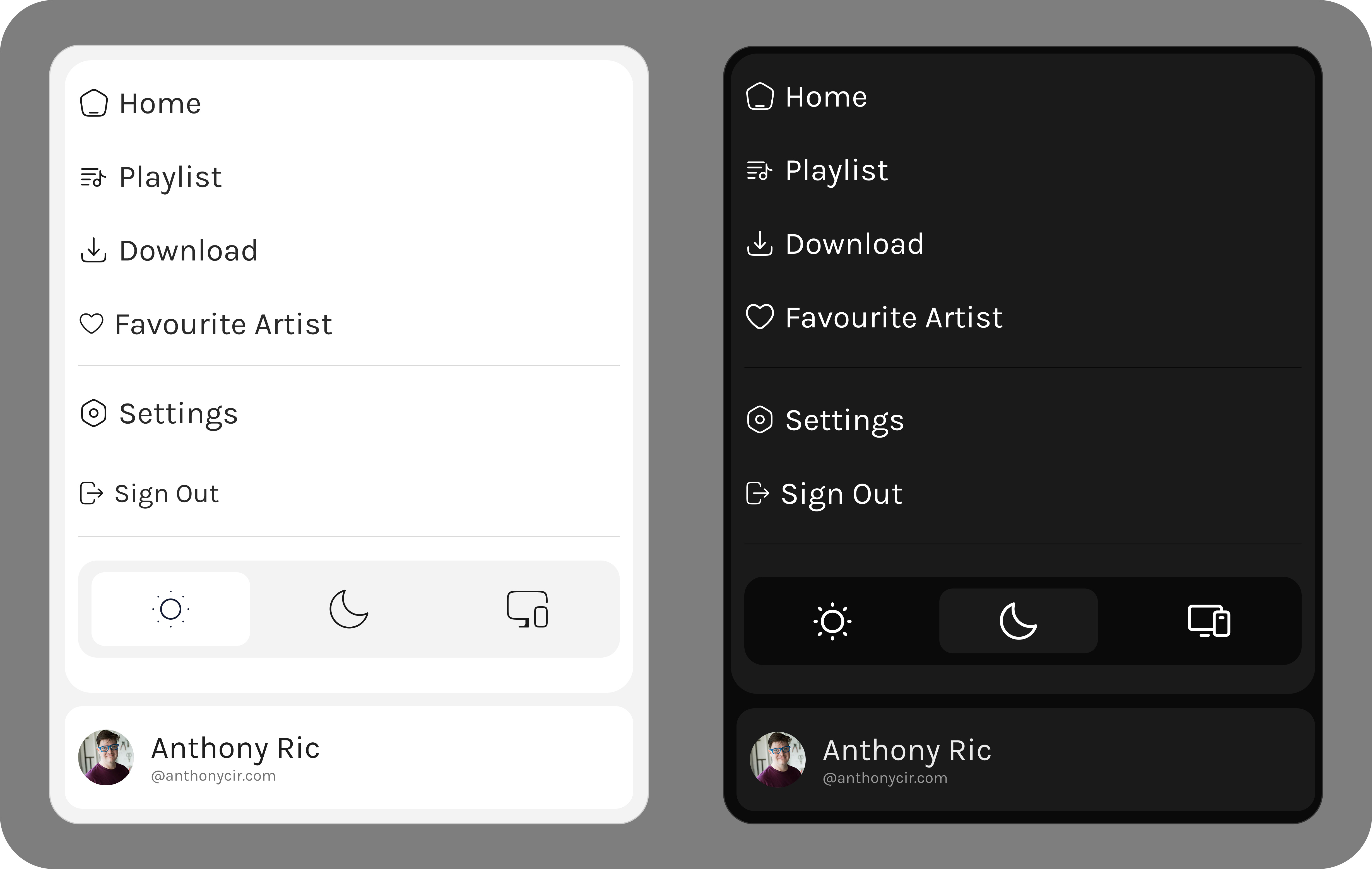Select the heart icon beside Favourite Artist
Screen dimensions: 1372x869
click(x=92, y=324)
